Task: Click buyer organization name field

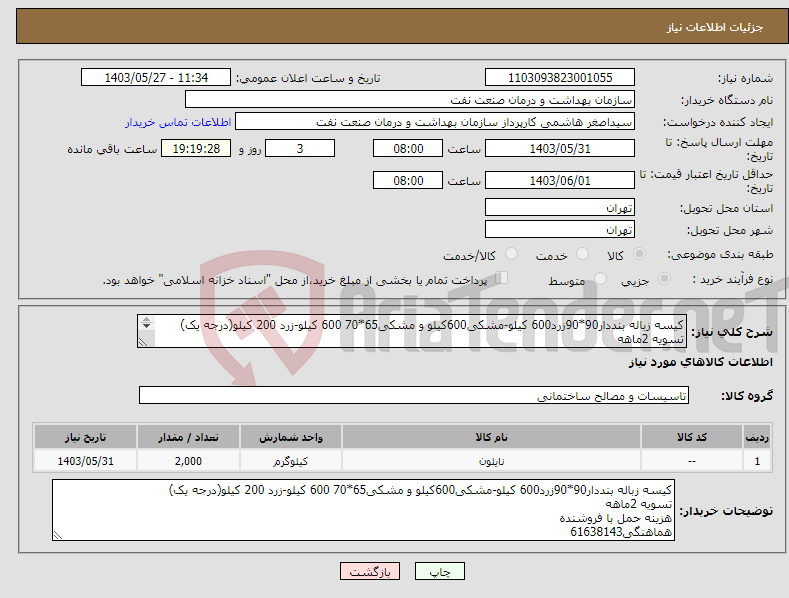Action: point(410,100)
